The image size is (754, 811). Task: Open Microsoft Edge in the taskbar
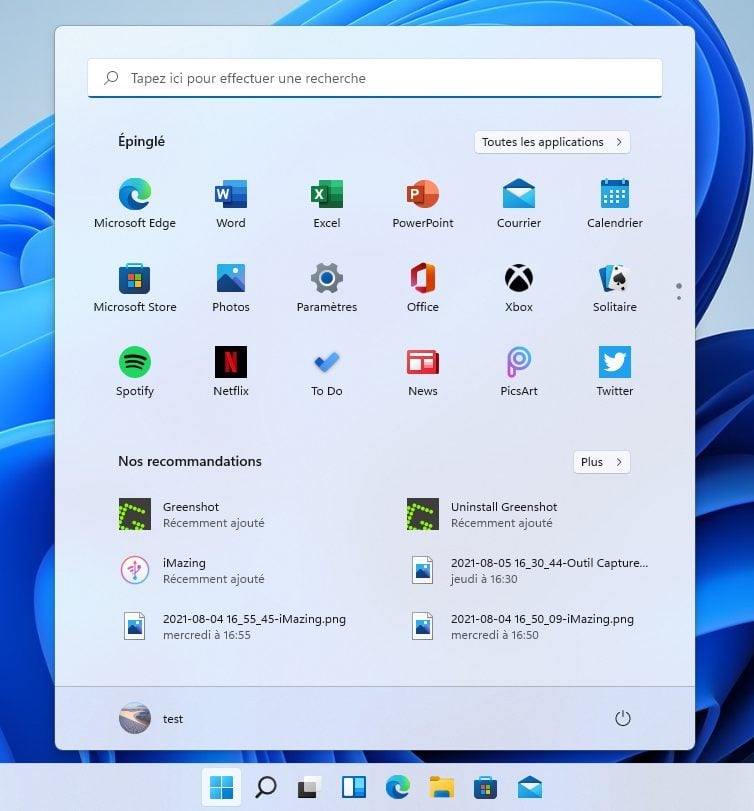pos(398,787)
